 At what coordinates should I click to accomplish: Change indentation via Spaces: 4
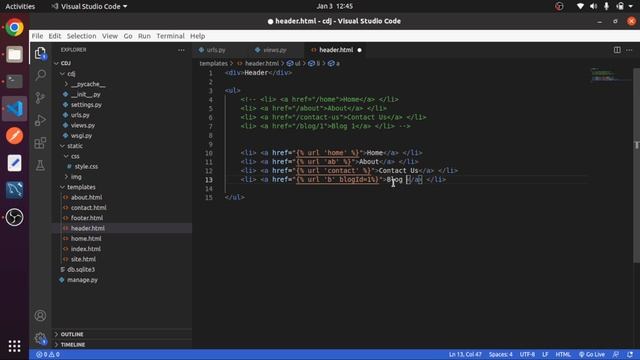(x=500, y=354)
